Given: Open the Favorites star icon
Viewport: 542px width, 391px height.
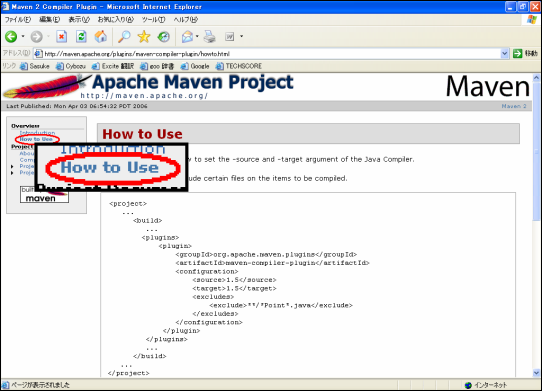Looking at the screenshot, I should (x=144, y=36).
